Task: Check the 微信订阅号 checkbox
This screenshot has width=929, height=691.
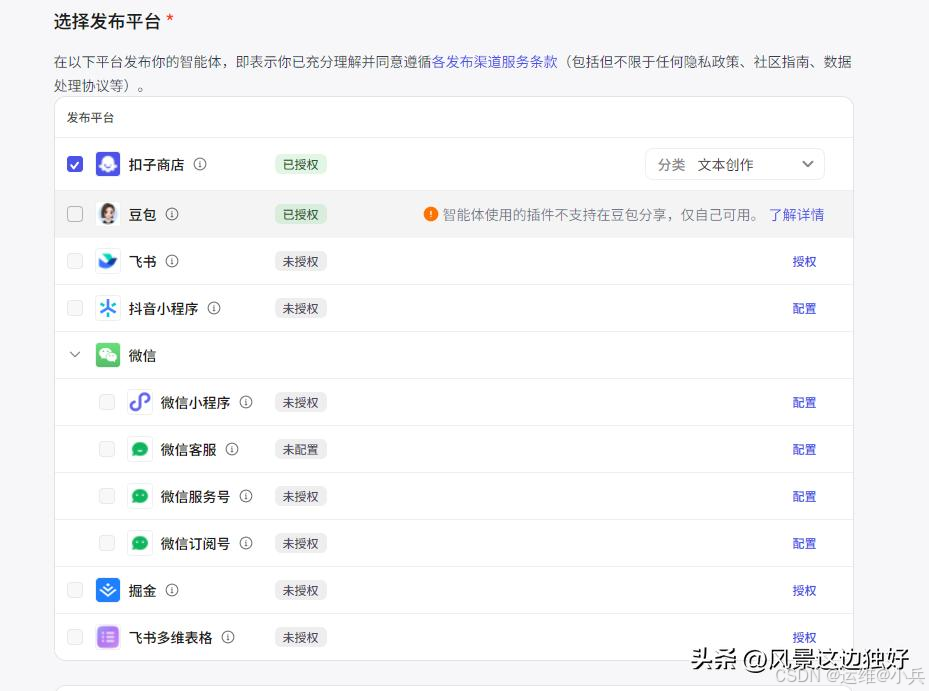Action: tap(107, 543)
